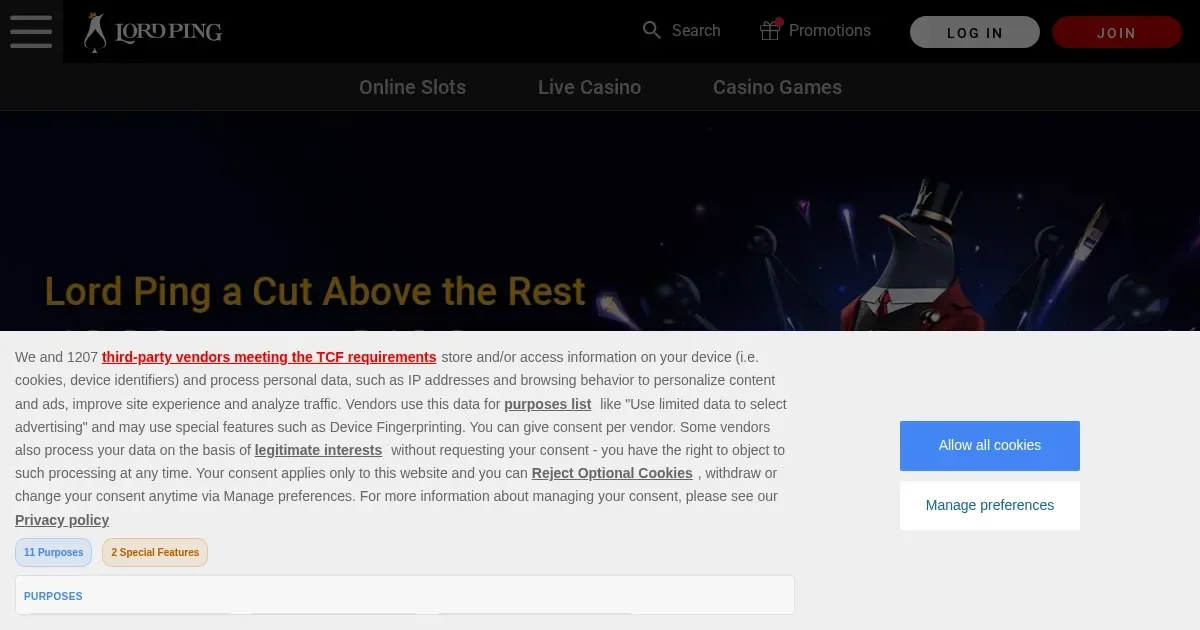Viewport: 1200px width, 630px height.
Task: Click the Lord Ping logo
Action: [x=153, y=32]
